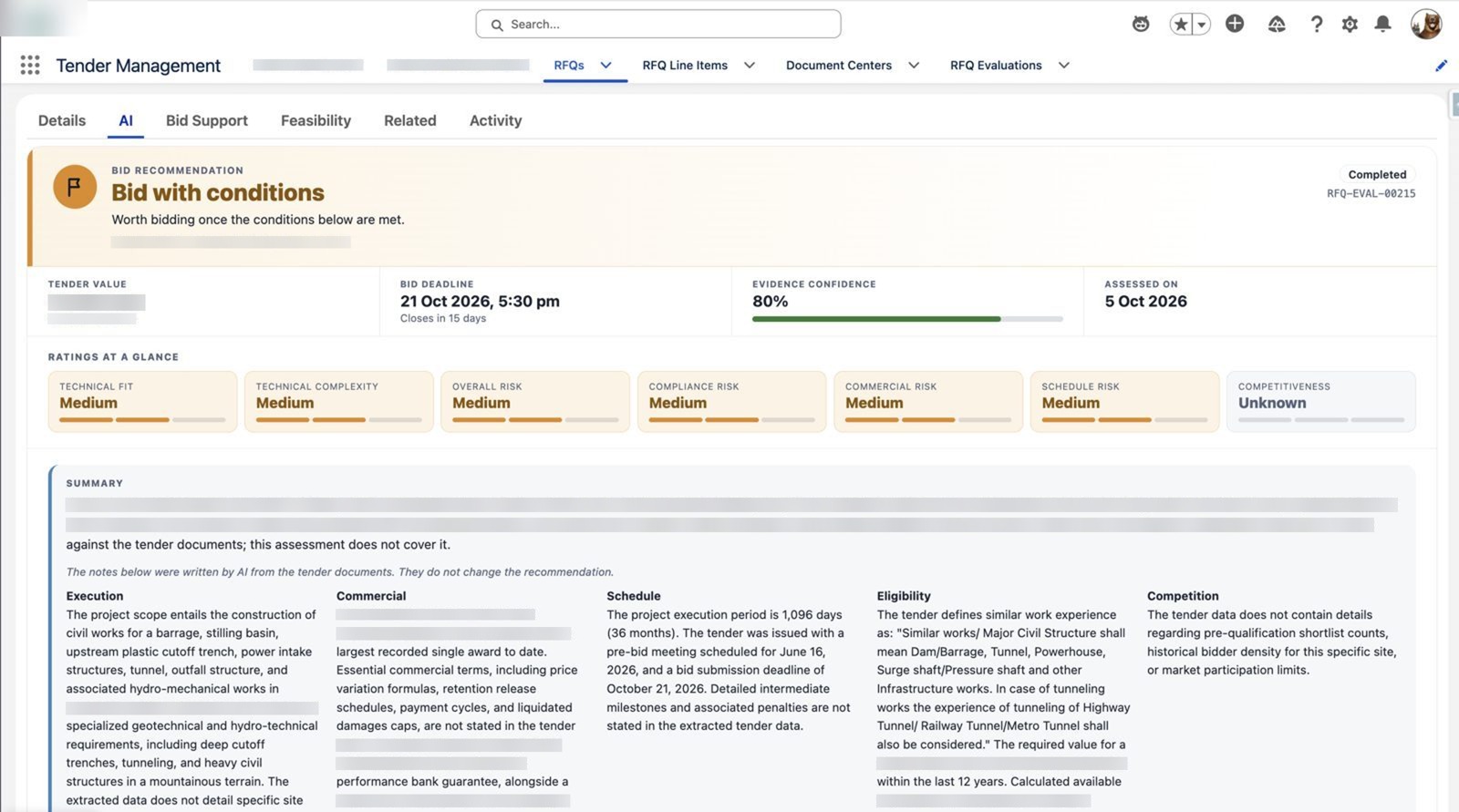Expand the RFQ Evaluations chevron
The height and width of the screenshot is (812, 1459).
1063,65
